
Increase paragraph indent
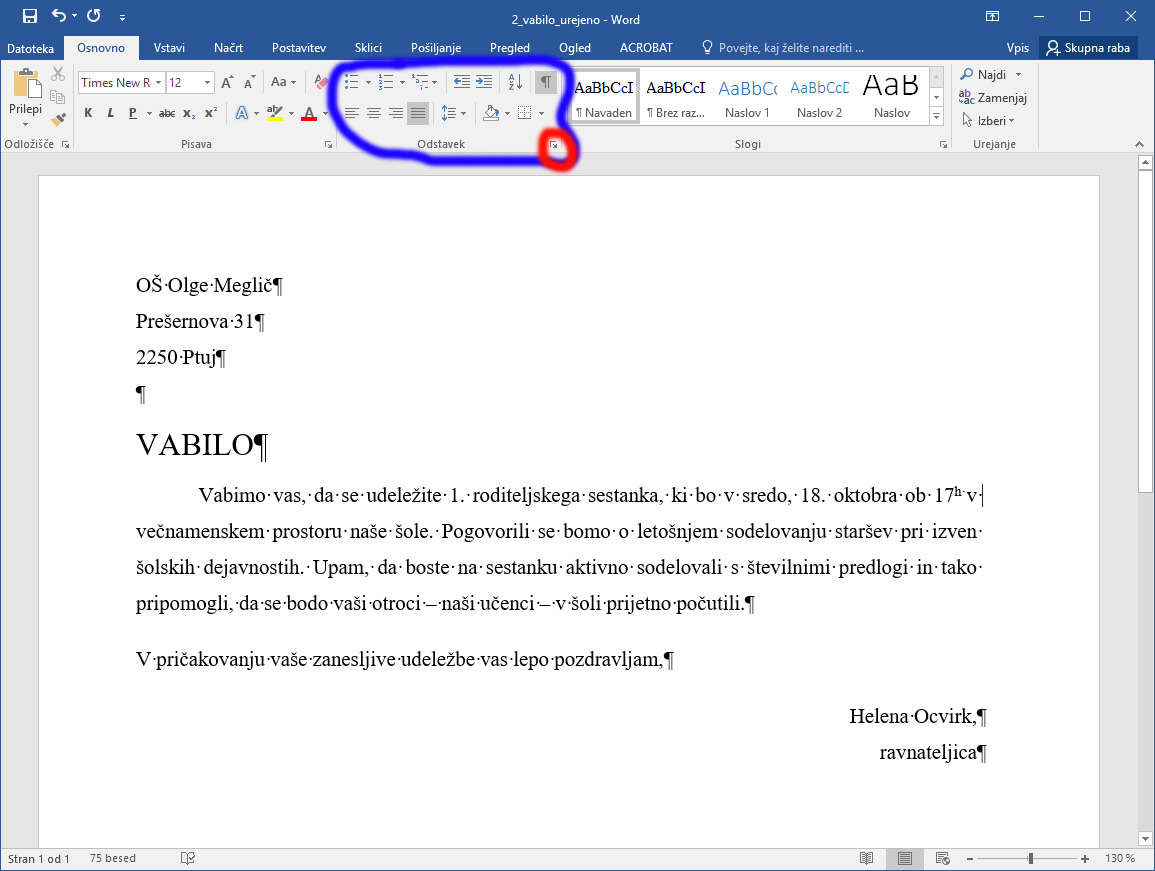point(484,82)
